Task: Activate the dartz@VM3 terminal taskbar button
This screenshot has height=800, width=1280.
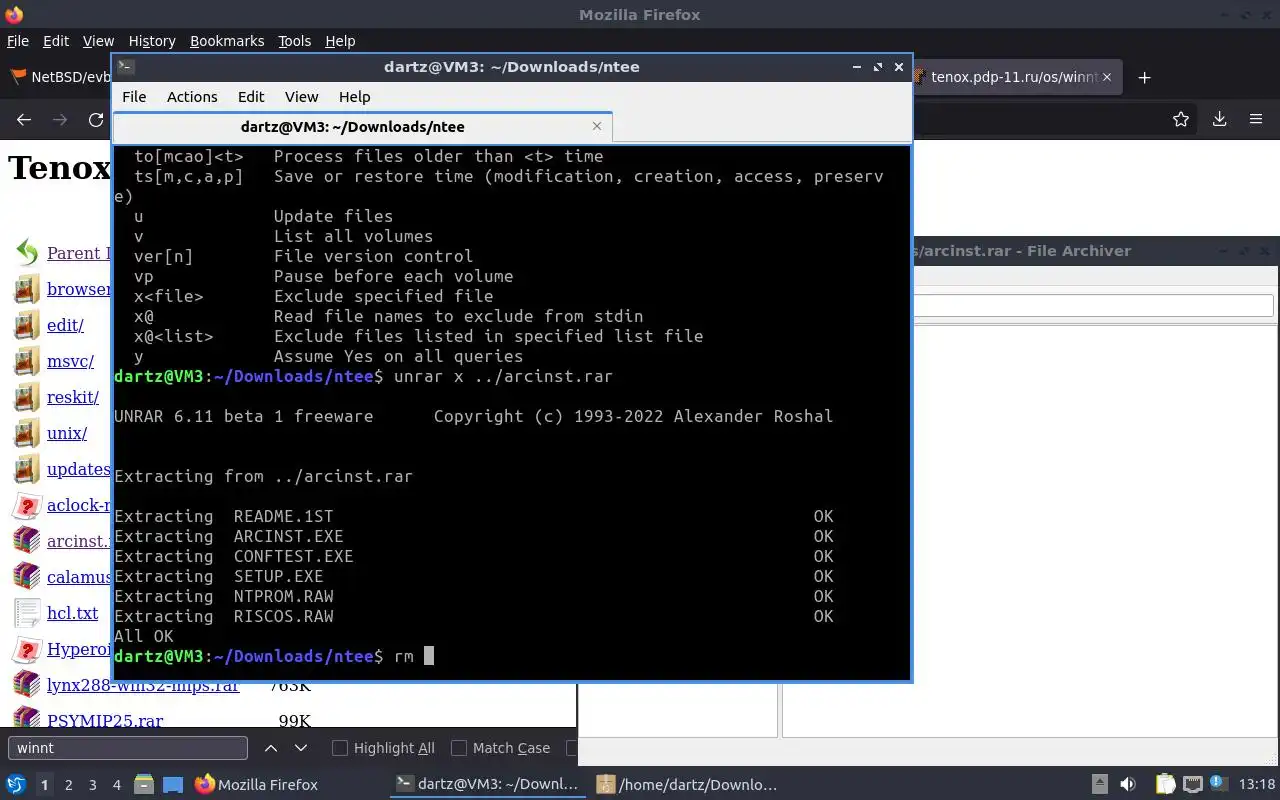Action: pos(488,785)
